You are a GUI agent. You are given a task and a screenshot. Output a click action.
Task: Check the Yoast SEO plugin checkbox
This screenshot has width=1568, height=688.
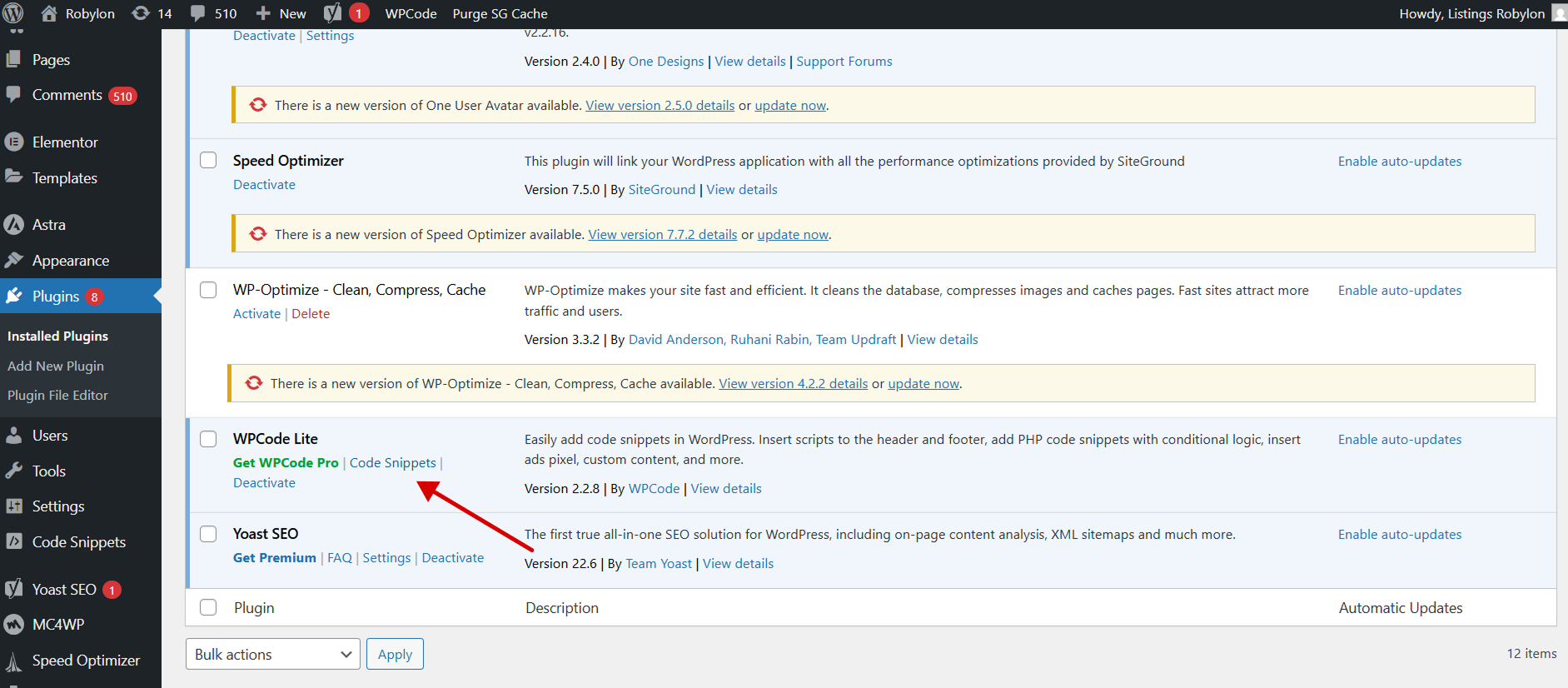(x=208, y=534)
